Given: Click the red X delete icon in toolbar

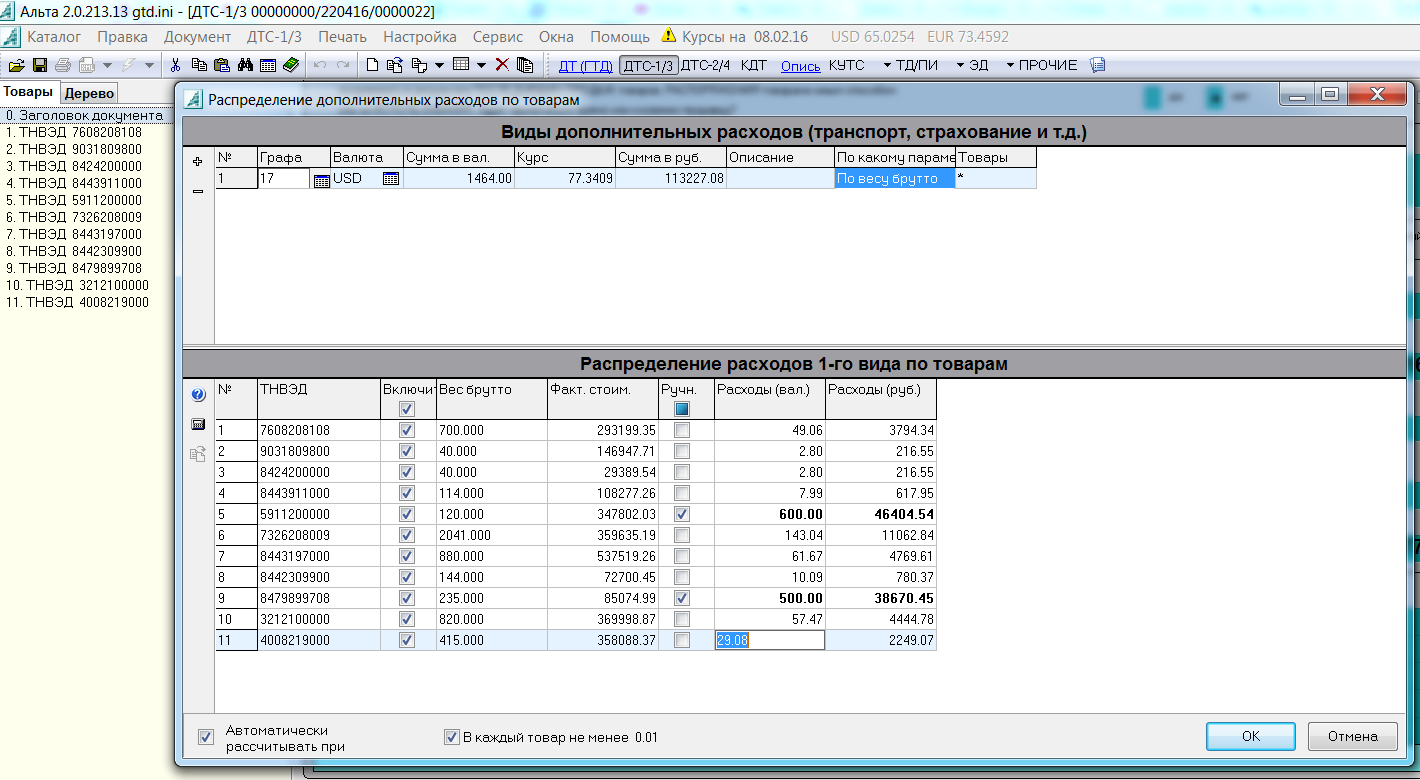Looking at the screenshot, I should [x=502, y=65].
